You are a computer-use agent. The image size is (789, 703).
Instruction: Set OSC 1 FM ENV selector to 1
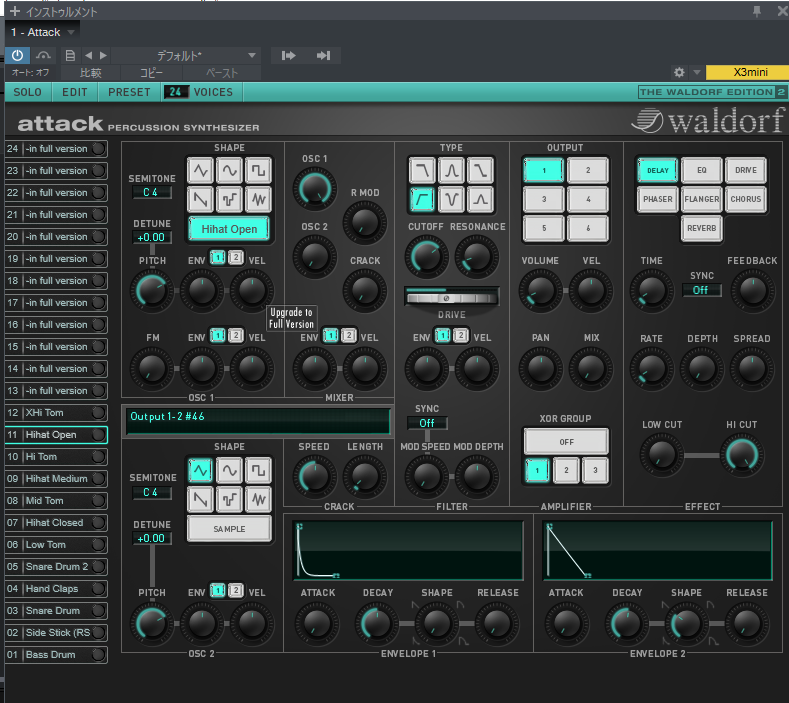(218, 335)
